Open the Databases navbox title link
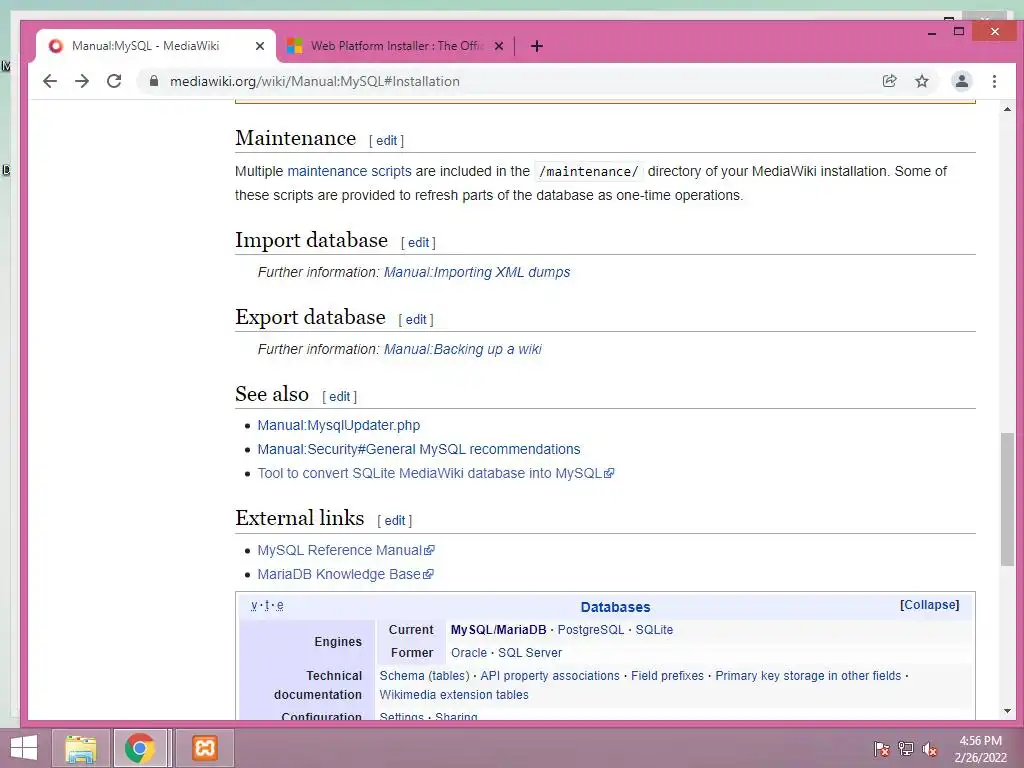This screenshot has width=1024, height=768. point(615,607)
